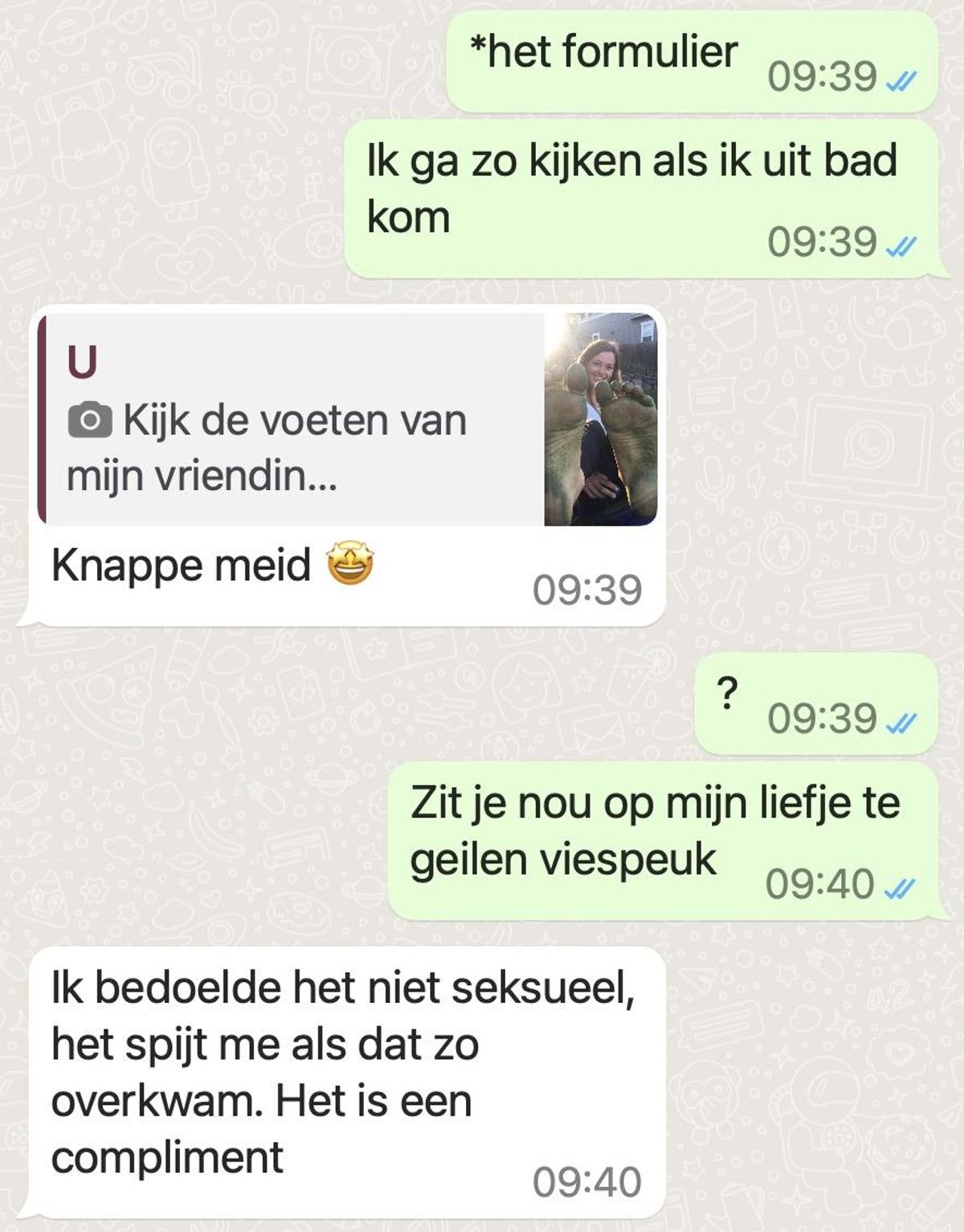The image size is (964, 1232).
Task: Select the 'Zit je nou op mijn liefje' message
Action: 663,841
